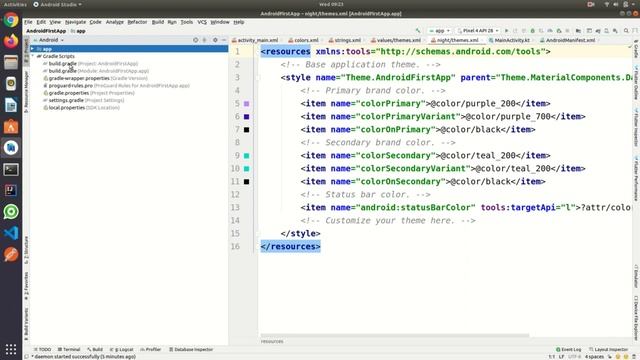Click the purple_700 gutter swatch on line 6
The image size is (640, 360).
click(247, 117)
